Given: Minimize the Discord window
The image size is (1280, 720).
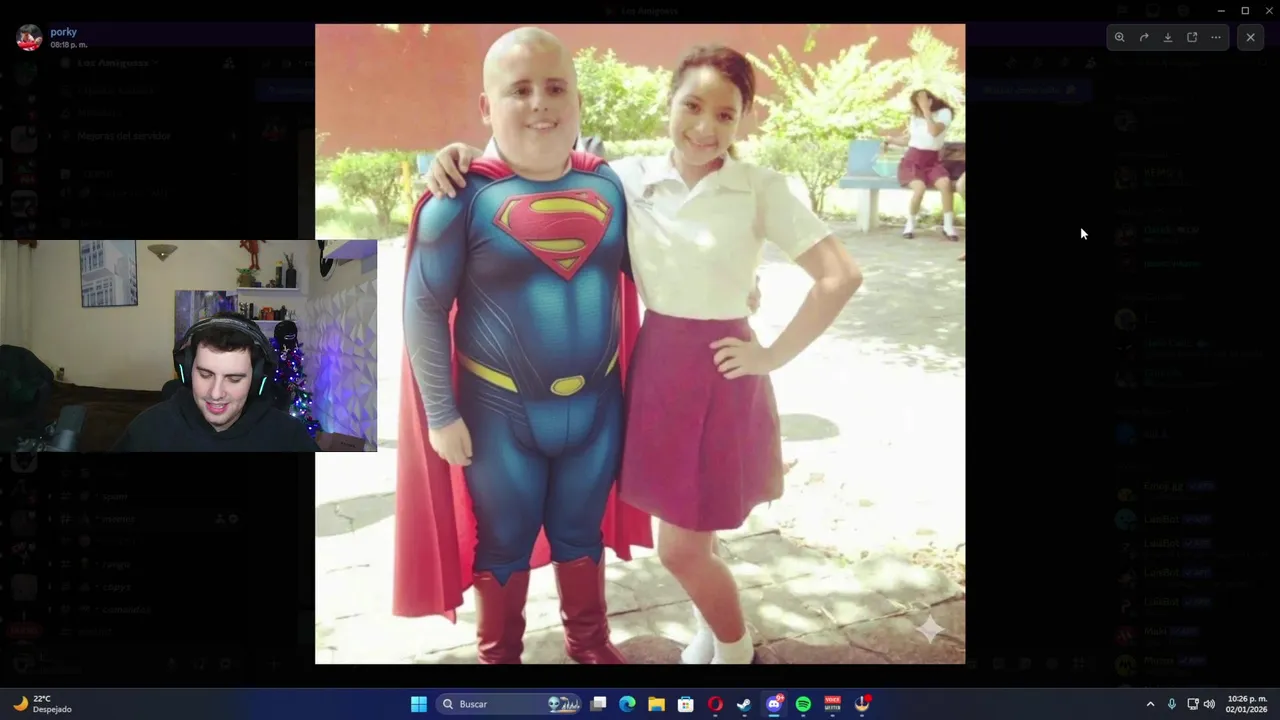Looking at the screenshot, I should click(1221, 11).
